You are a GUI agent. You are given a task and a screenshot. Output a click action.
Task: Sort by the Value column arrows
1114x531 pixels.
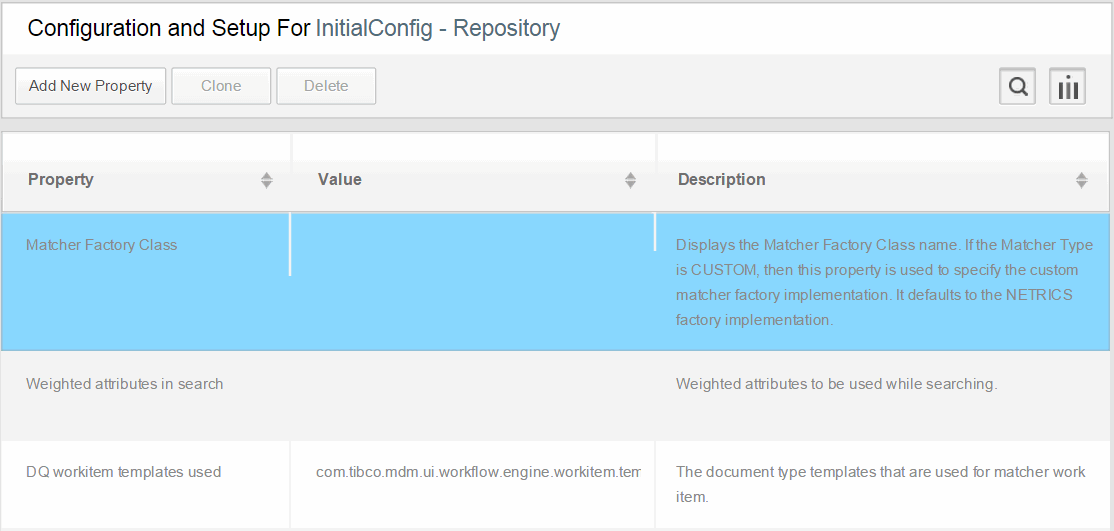[x=630, y=181]
